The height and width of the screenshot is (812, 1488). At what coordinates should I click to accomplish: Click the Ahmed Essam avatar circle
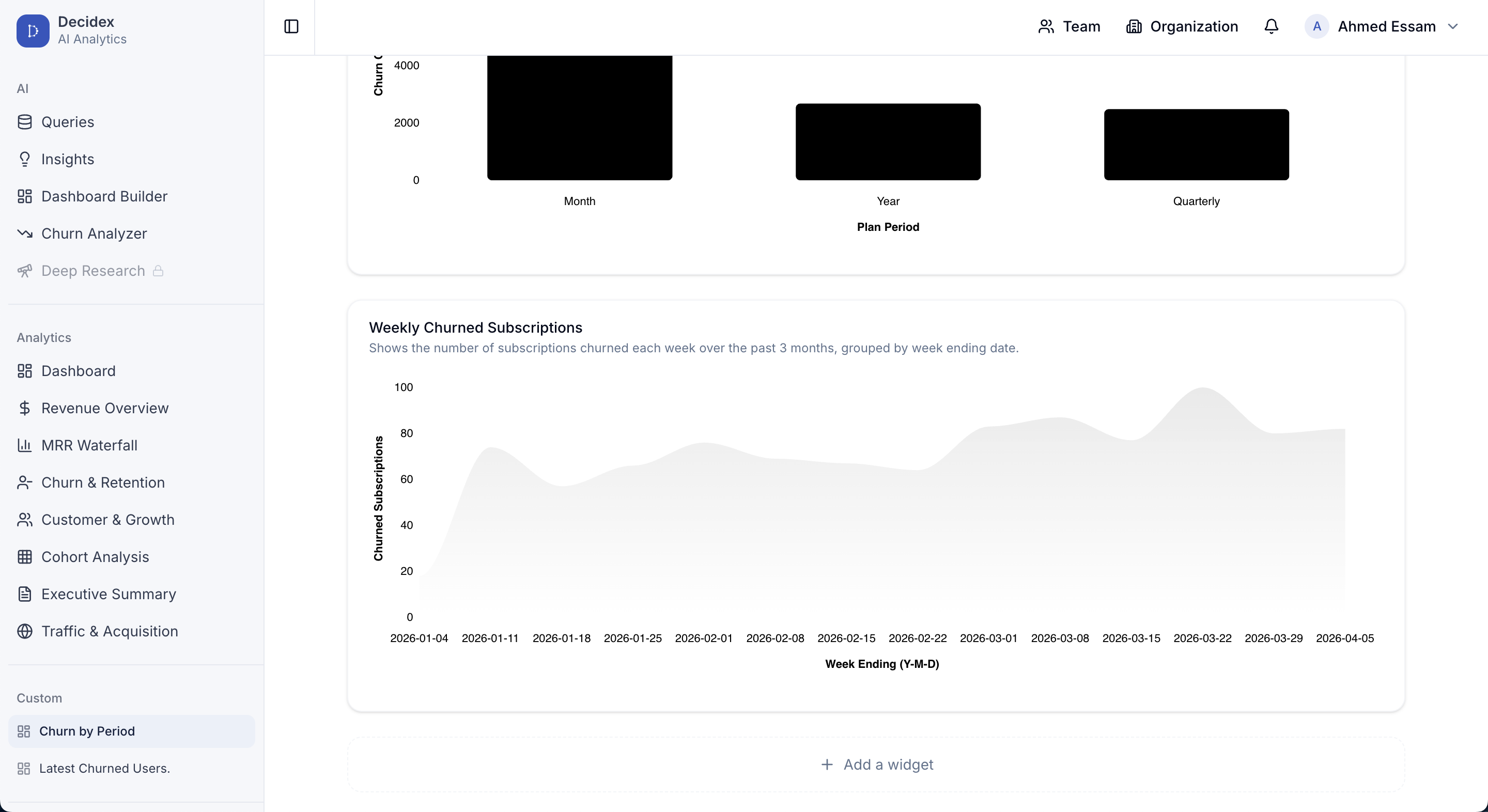[x=1316, y=26]
